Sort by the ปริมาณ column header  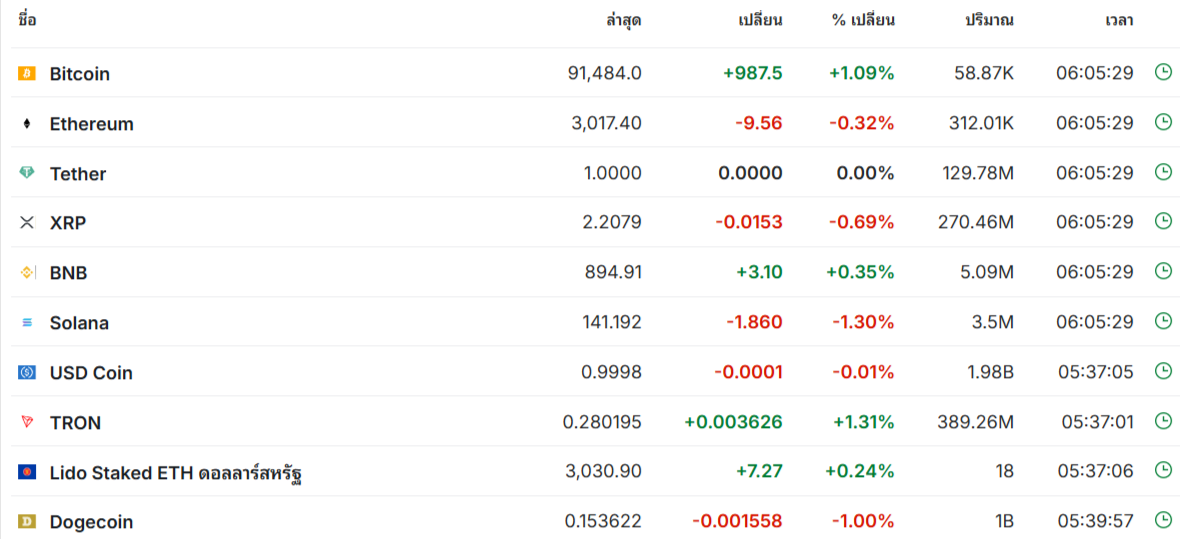pos(989,20)
